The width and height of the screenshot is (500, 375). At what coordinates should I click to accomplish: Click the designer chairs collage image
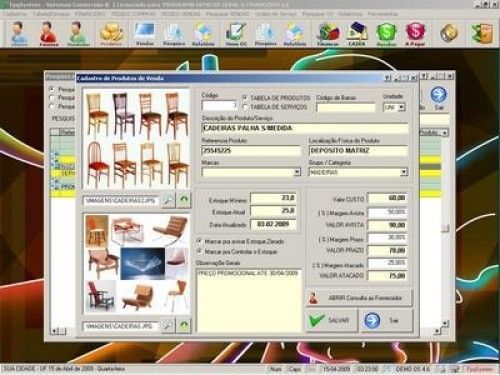pyautogui.click(x=137, y=264)
